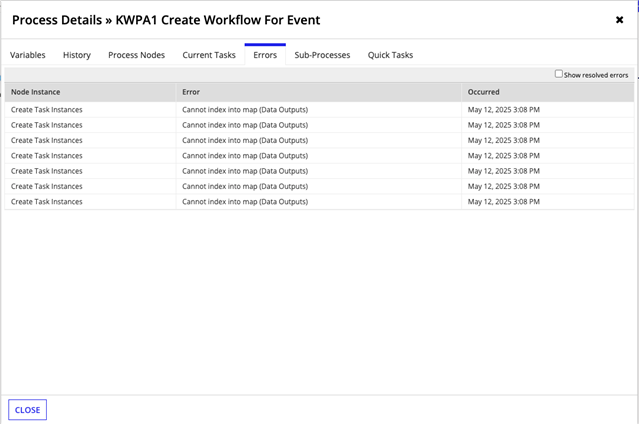Select the fifth row's error message
This screenshot has height=424, width=639.
245,171
